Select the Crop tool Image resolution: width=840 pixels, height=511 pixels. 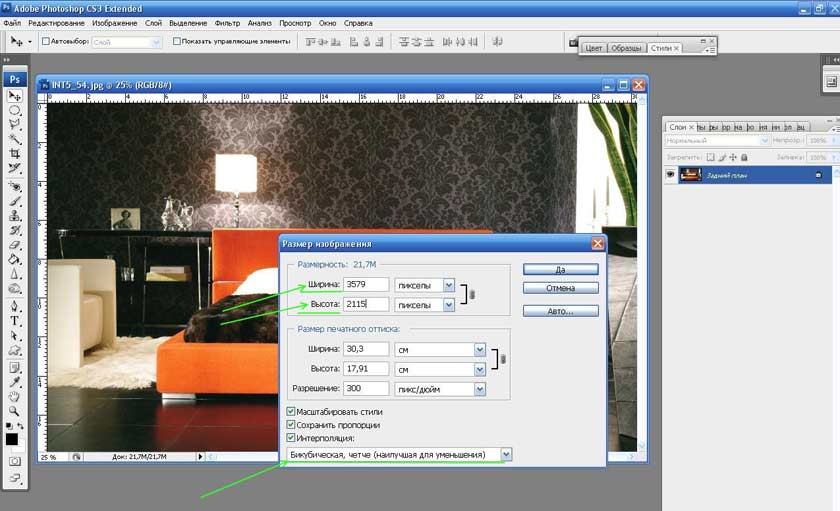15,153
